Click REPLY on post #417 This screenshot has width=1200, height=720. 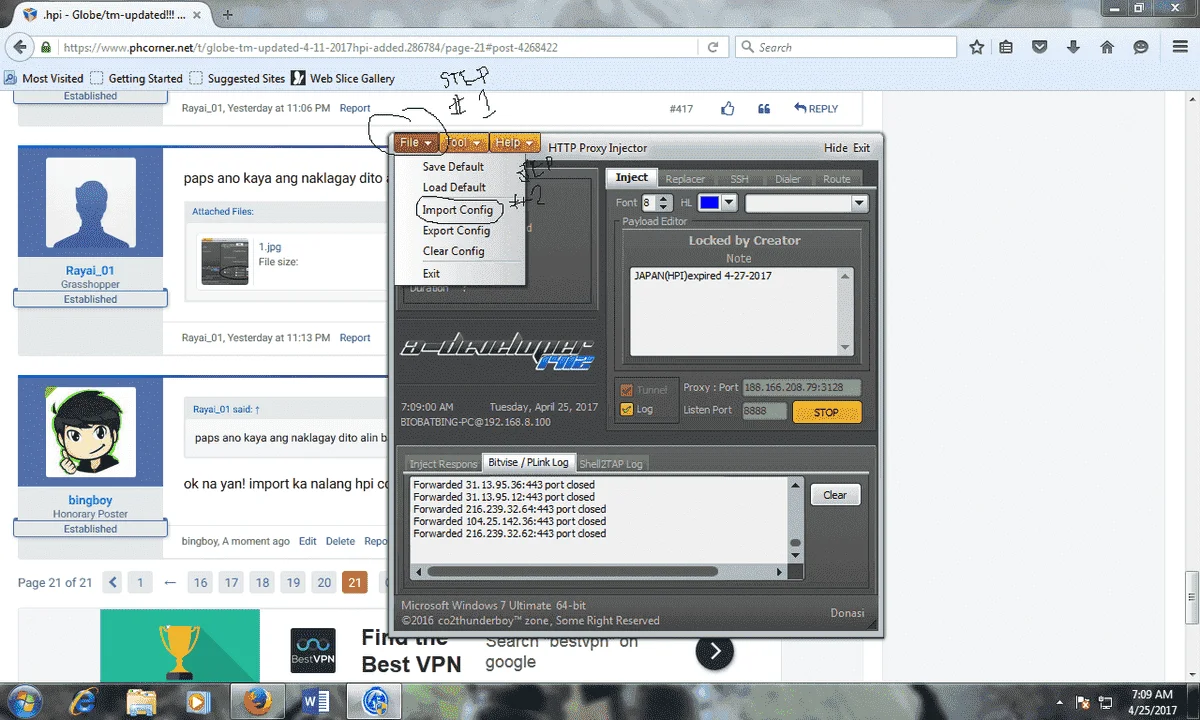tap(816, 108)
